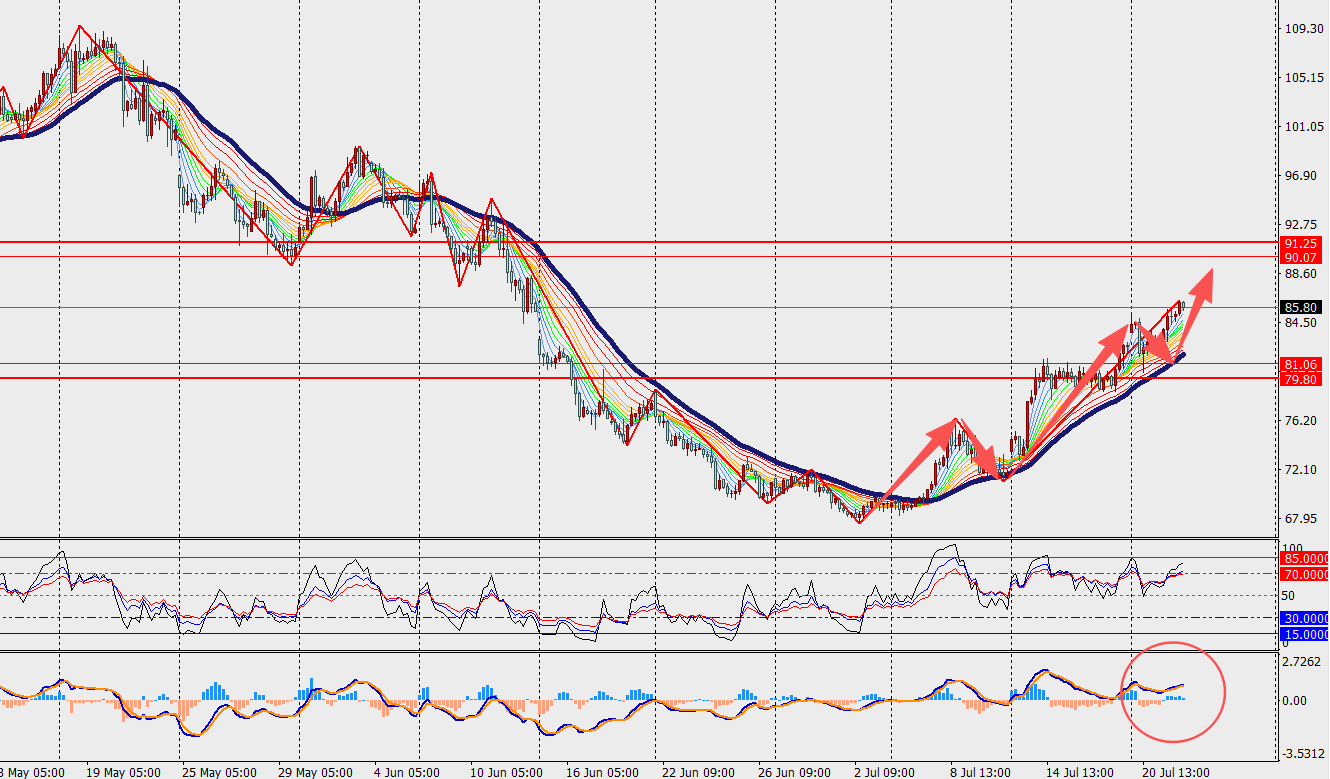Click the blue 15.0000 oversold label

tap(1305, 635)
